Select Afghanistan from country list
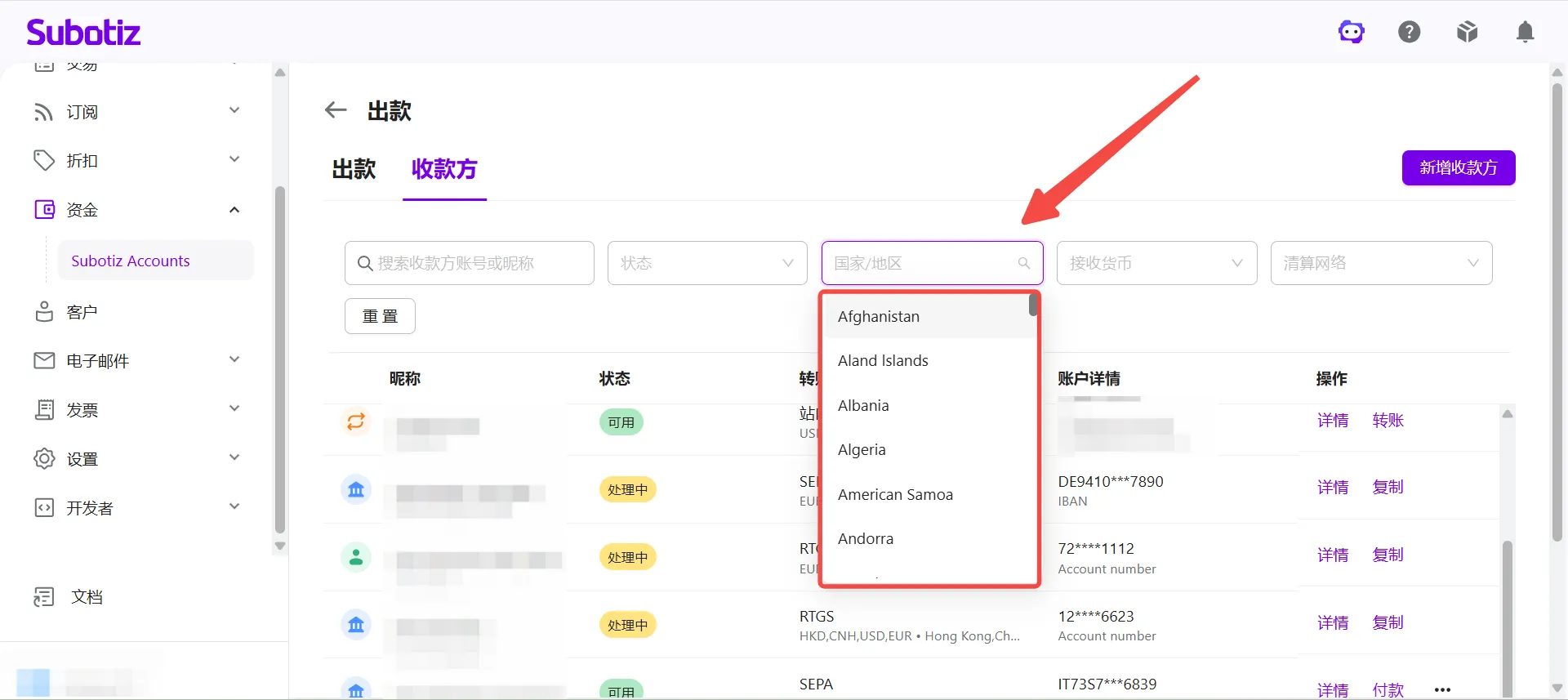1568x700 pixels. click(929, 317)
